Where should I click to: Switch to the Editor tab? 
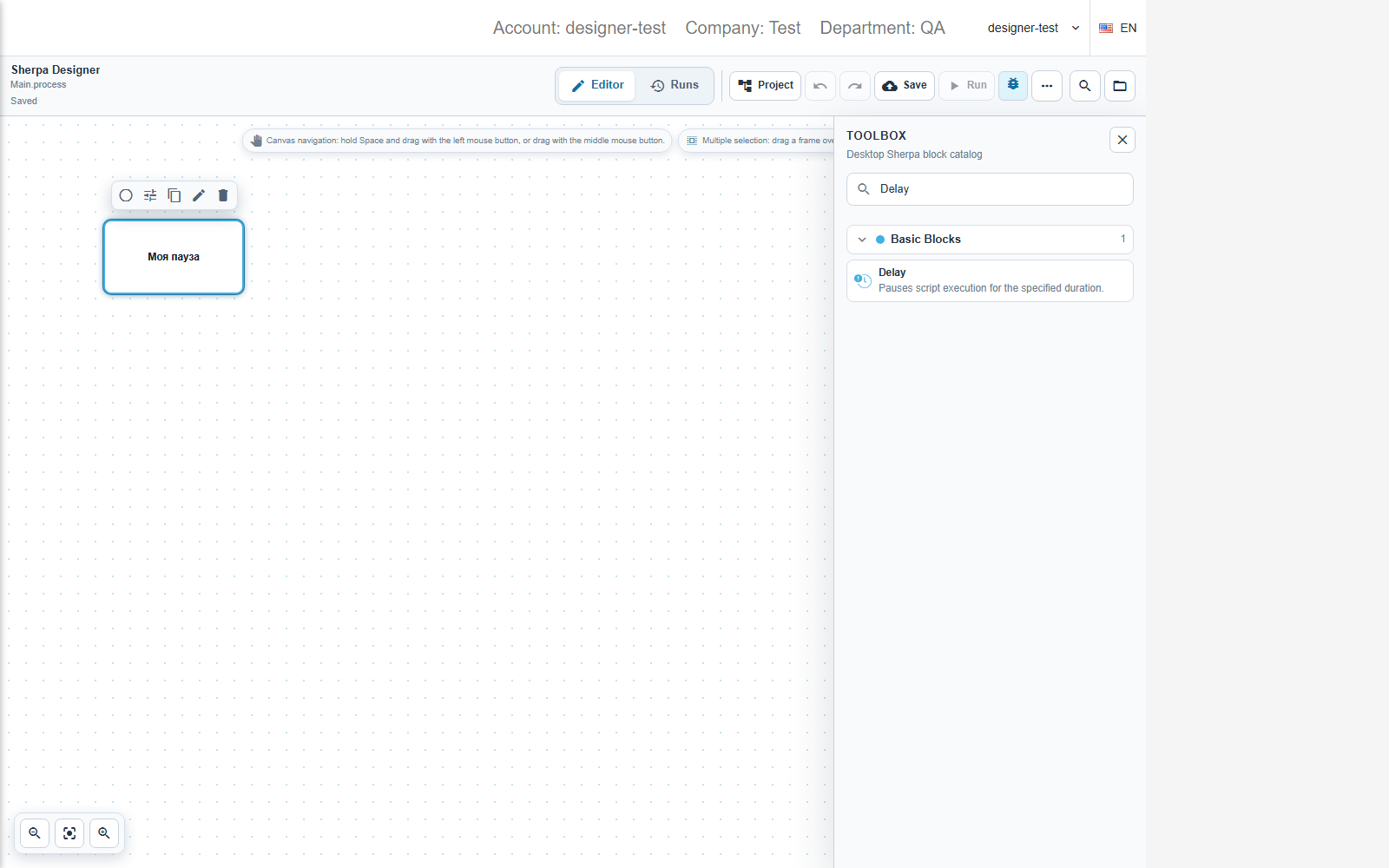coord(597,85)
